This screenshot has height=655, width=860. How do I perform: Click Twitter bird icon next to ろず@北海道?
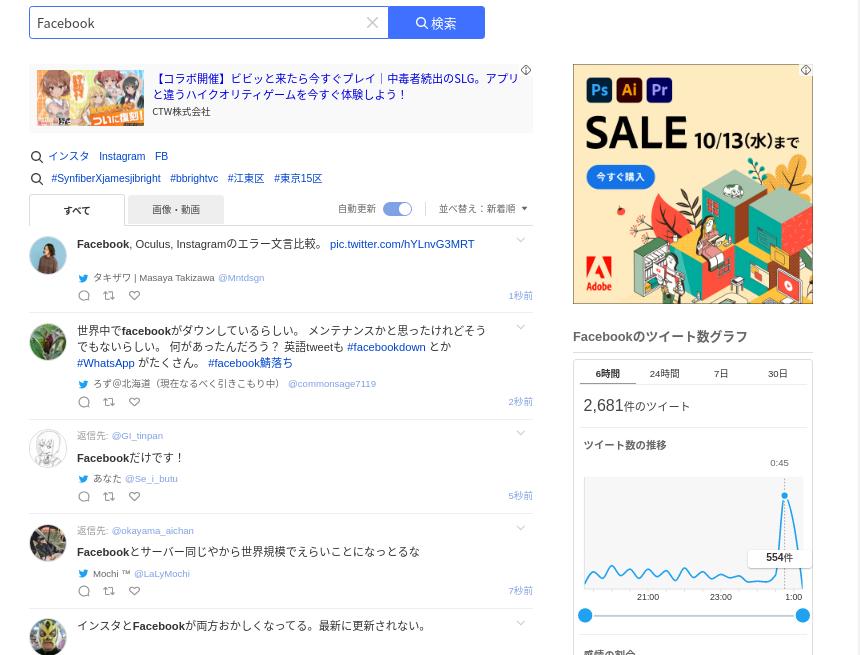point(83,384)
